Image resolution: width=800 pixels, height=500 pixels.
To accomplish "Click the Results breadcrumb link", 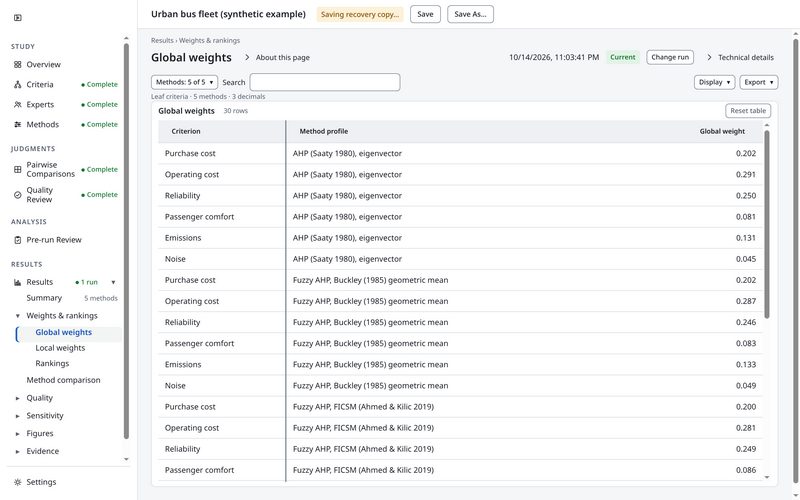I will [162, 40].
